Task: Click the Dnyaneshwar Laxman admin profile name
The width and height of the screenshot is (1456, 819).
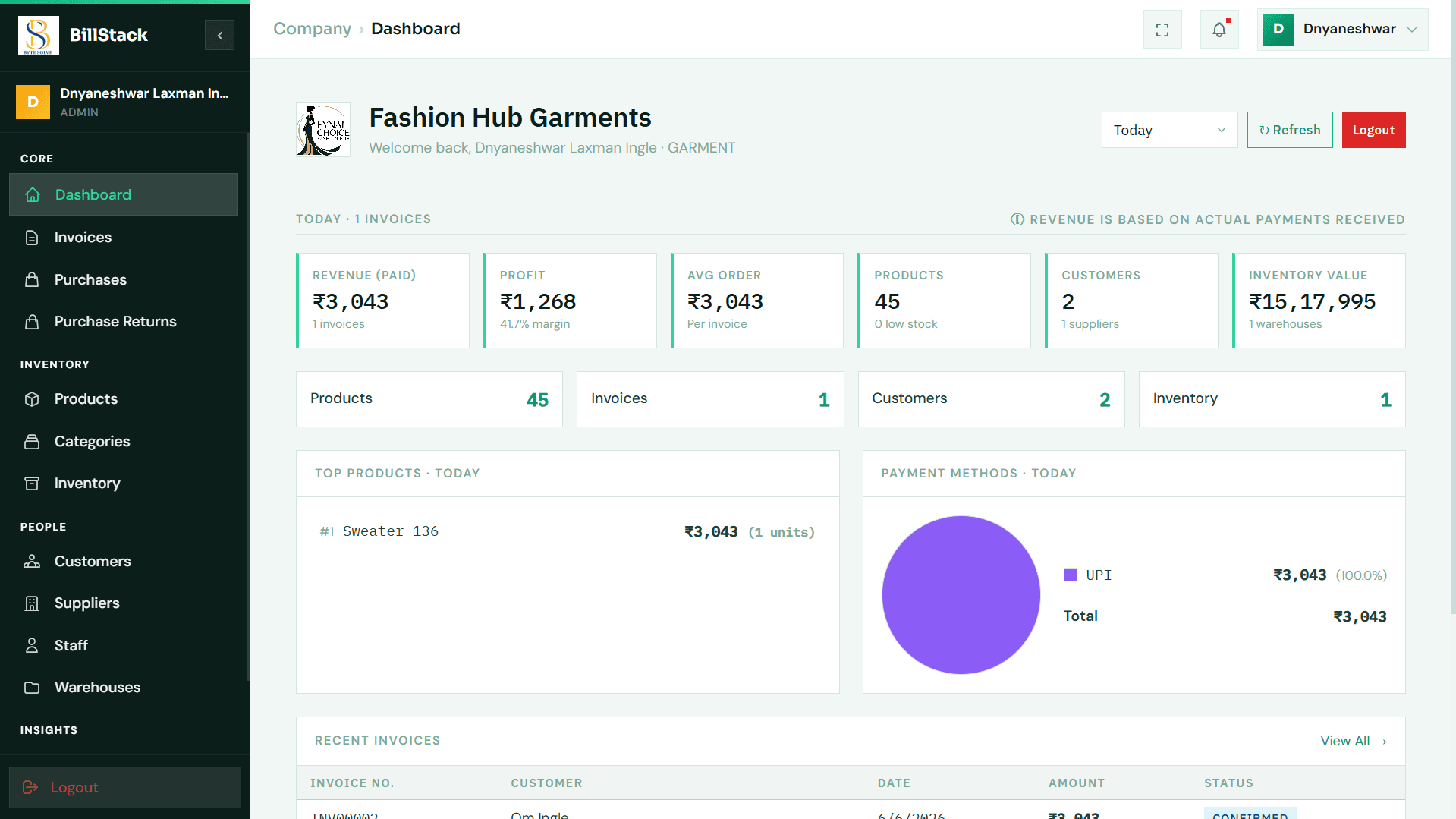Action: coord(144,93)
